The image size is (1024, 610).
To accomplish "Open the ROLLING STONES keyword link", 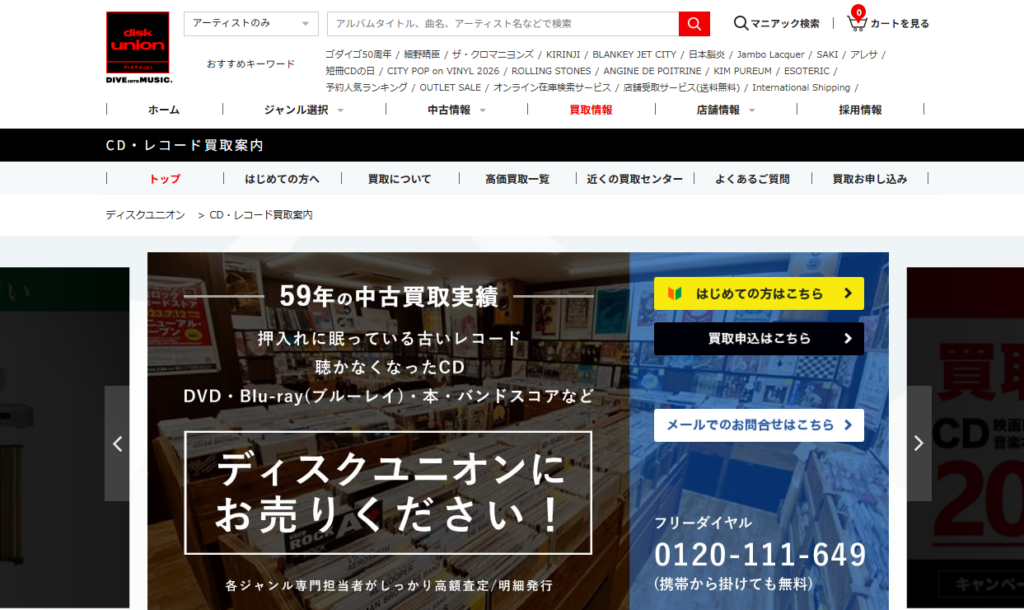I will coord(551,71).
